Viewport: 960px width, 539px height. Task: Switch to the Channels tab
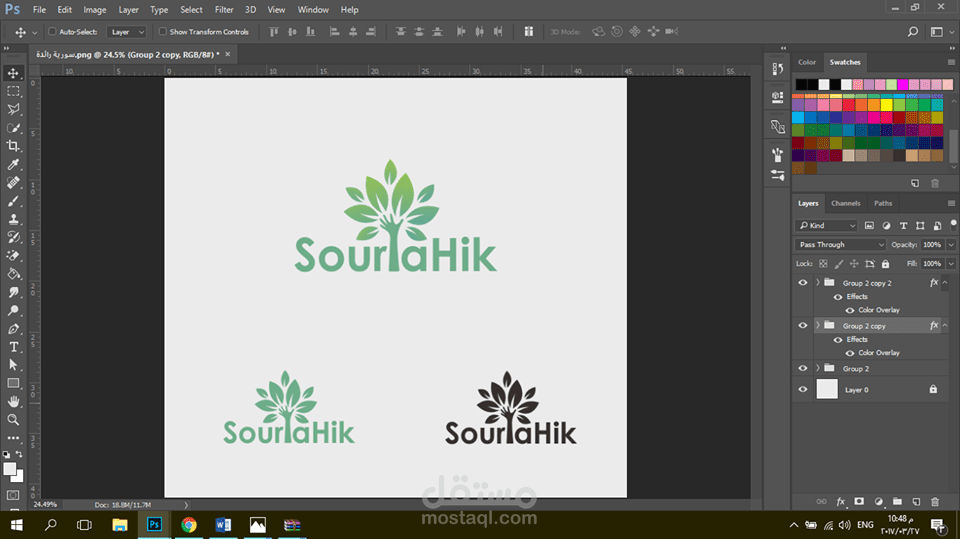(846, 203)
